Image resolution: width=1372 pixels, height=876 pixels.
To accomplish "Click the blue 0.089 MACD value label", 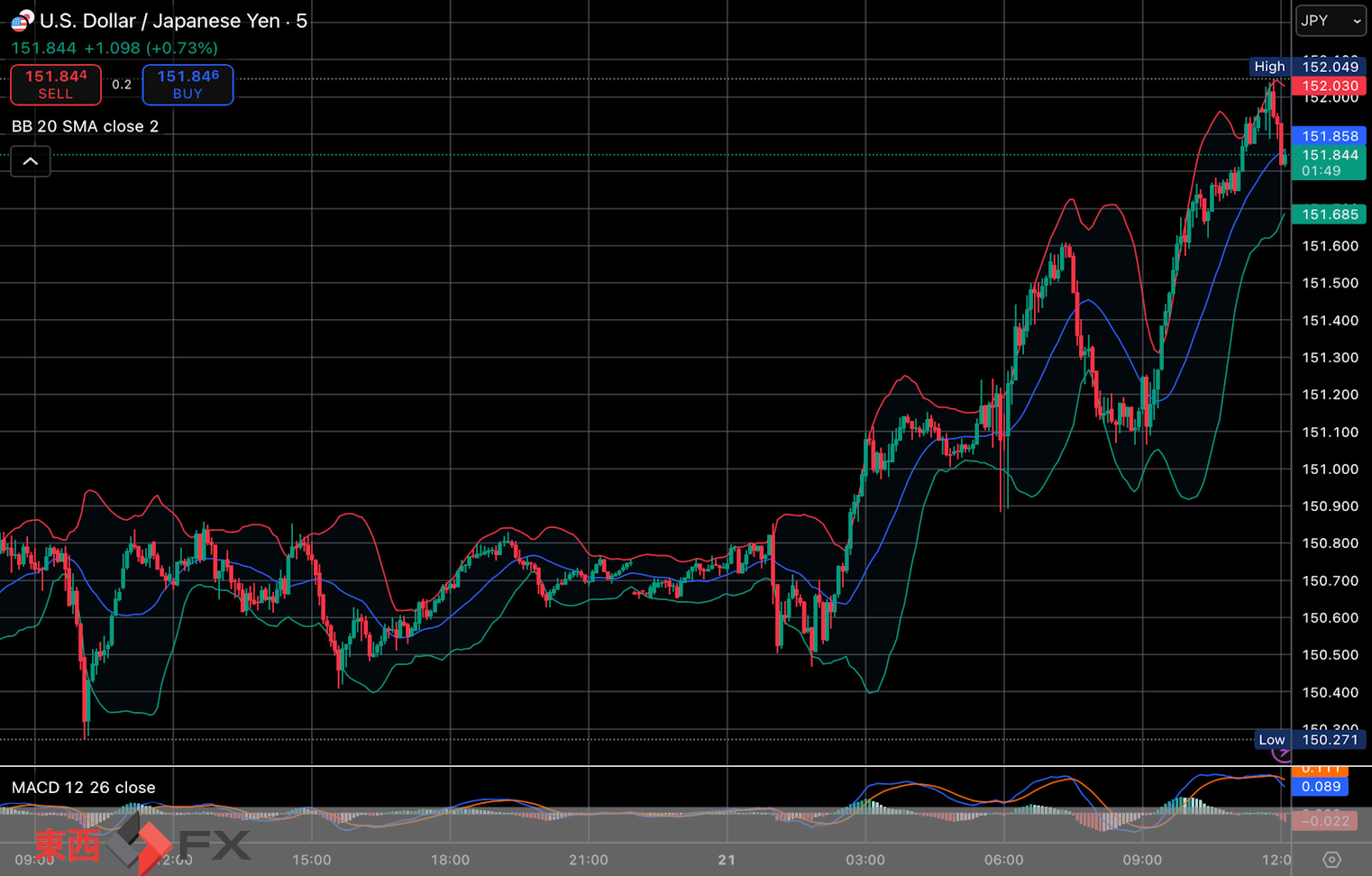I will (1321, 787).
